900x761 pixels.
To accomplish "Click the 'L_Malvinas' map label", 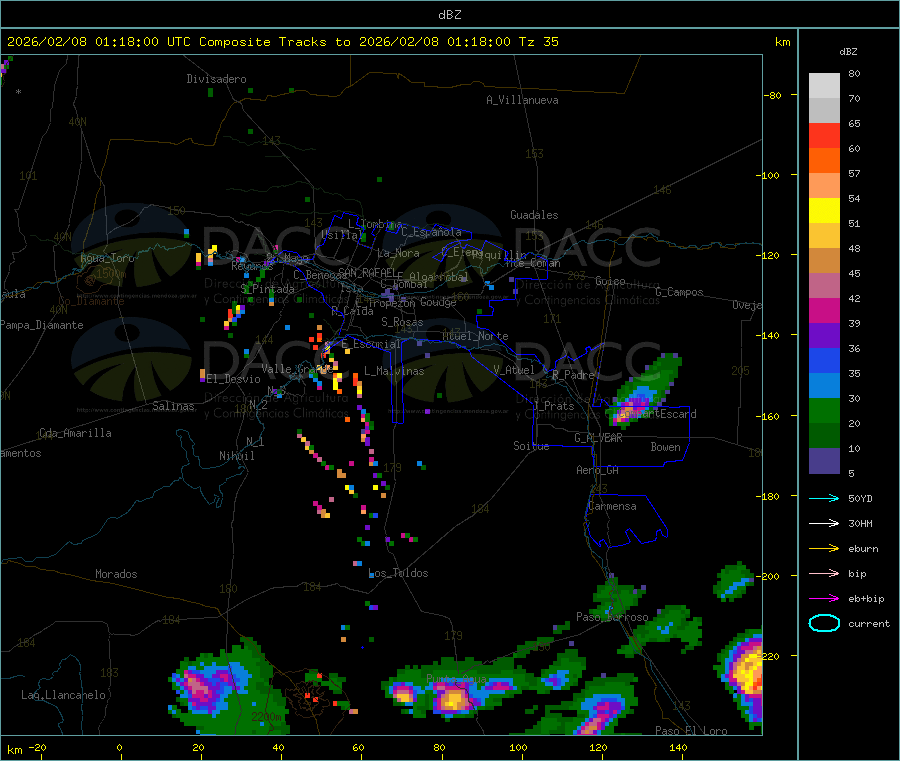I will pyautogui.click(x=394, y=371).
